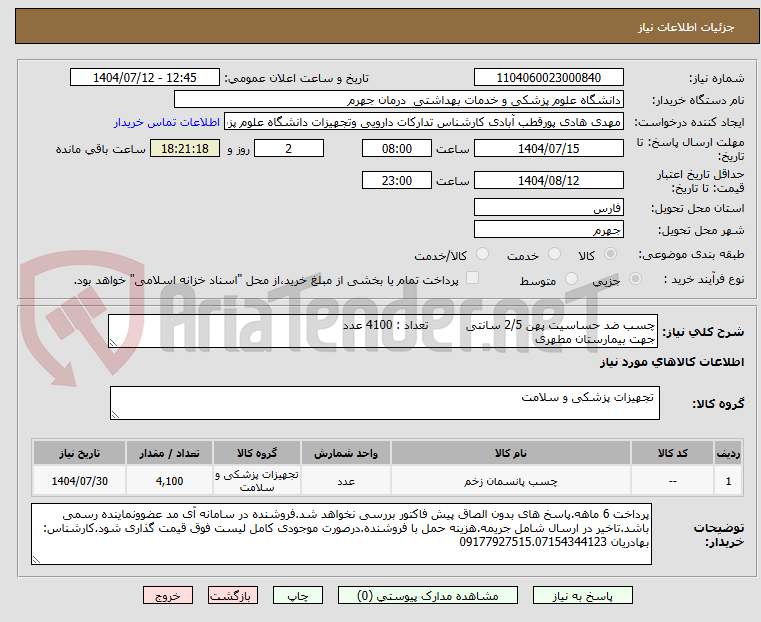This screenshot has width=761, height=622.
Task: Click the 4,100 quantity cell
Action: click(x=169, y=481)
